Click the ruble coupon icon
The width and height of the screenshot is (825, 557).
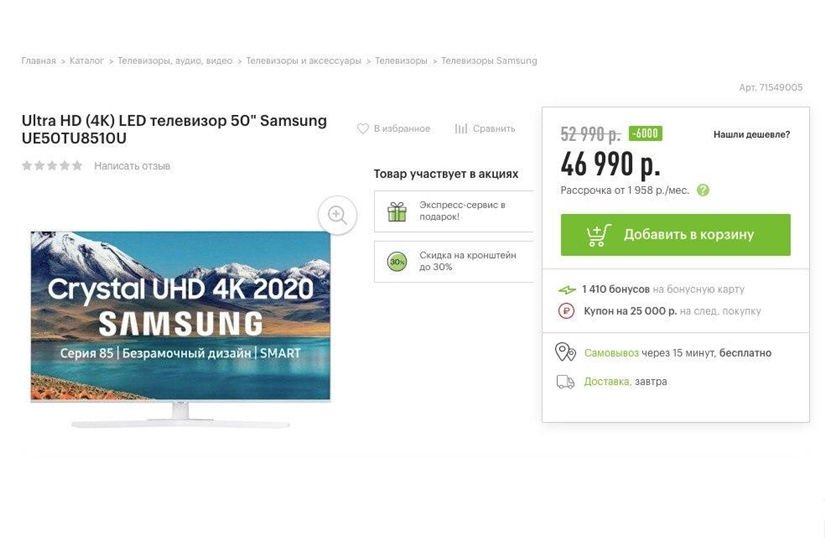[566, 311]
